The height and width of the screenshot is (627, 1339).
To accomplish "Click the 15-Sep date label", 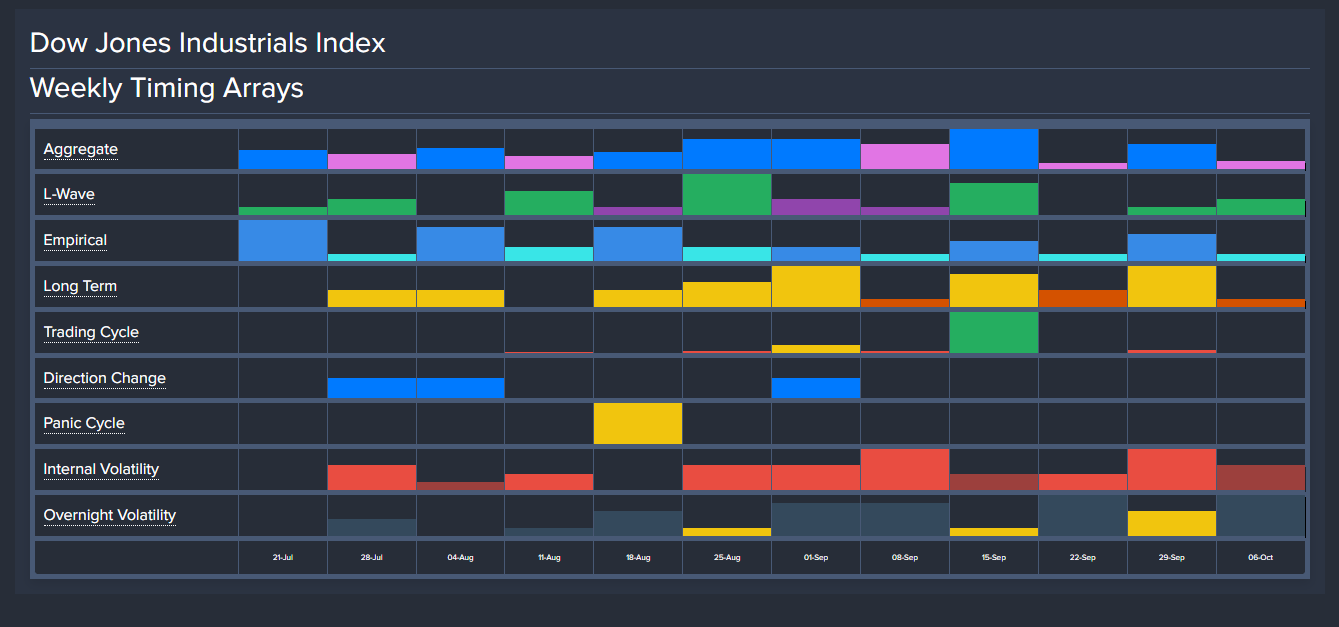I will (x=994, y=557).
